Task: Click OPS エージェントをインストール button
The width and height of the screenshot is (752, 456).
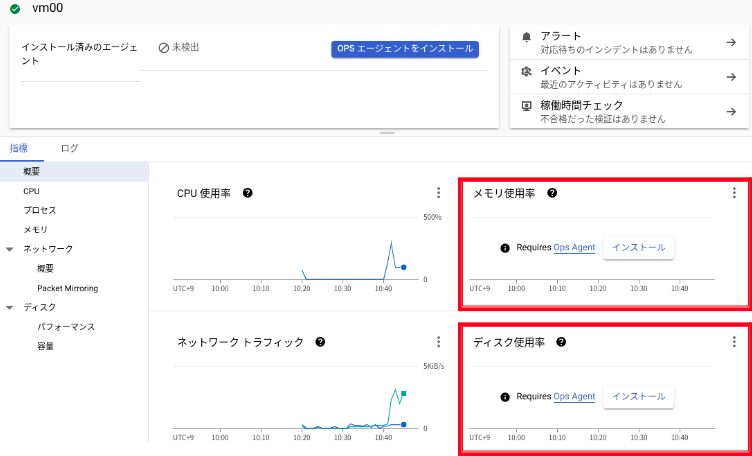Action: click(x=405, y=49)
